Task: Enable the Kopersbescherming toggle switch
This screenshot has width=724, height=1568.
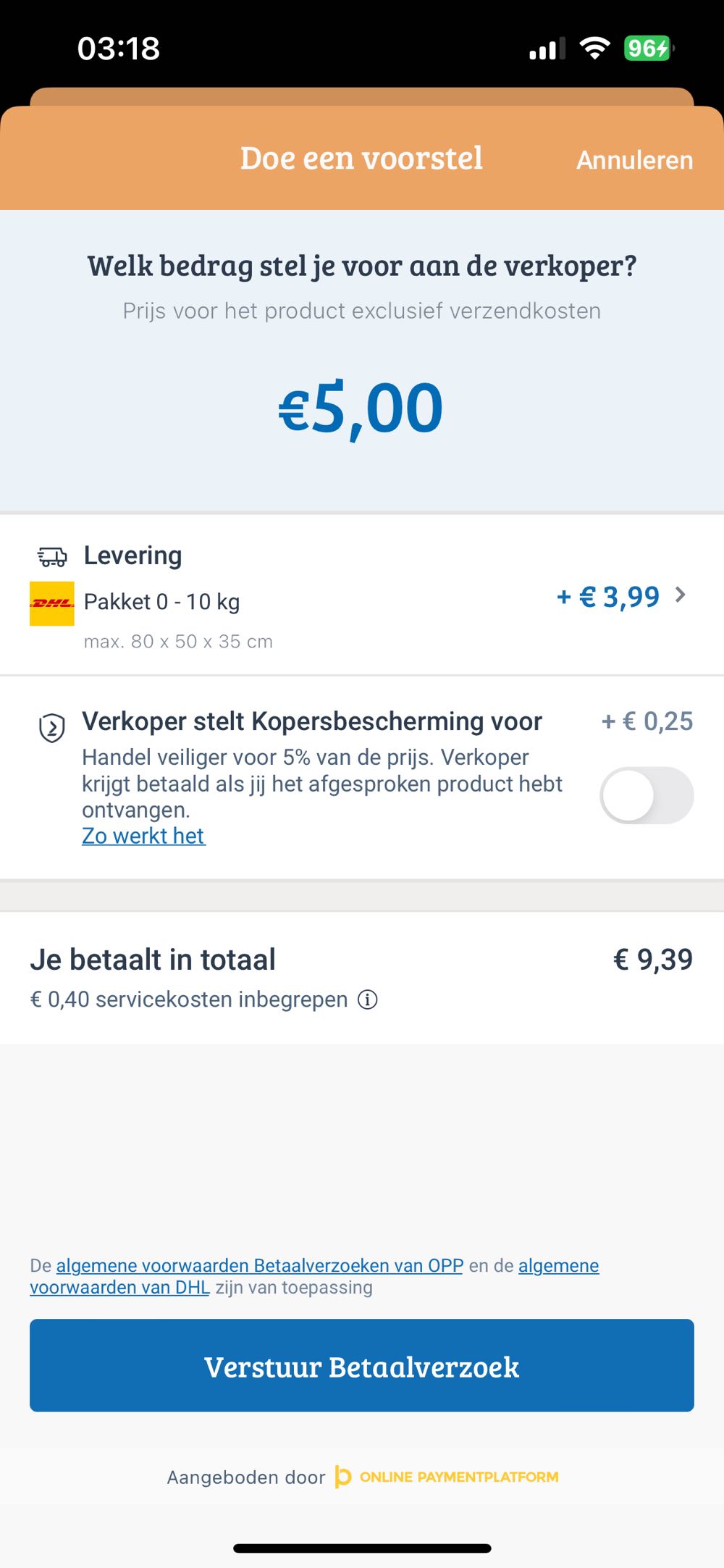Action: coord(647,795)
